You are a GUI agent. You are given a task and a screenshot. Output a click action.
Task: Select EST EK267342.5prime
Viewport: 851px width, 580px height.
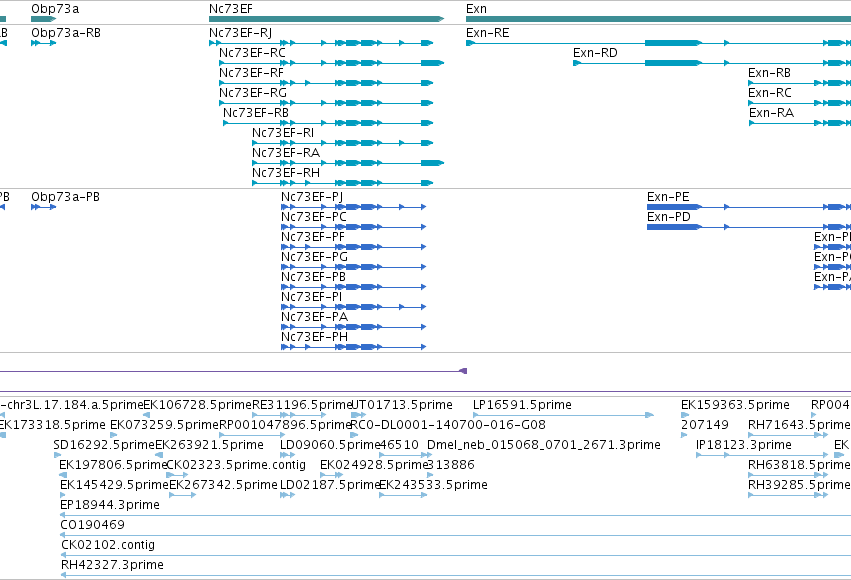223,486
